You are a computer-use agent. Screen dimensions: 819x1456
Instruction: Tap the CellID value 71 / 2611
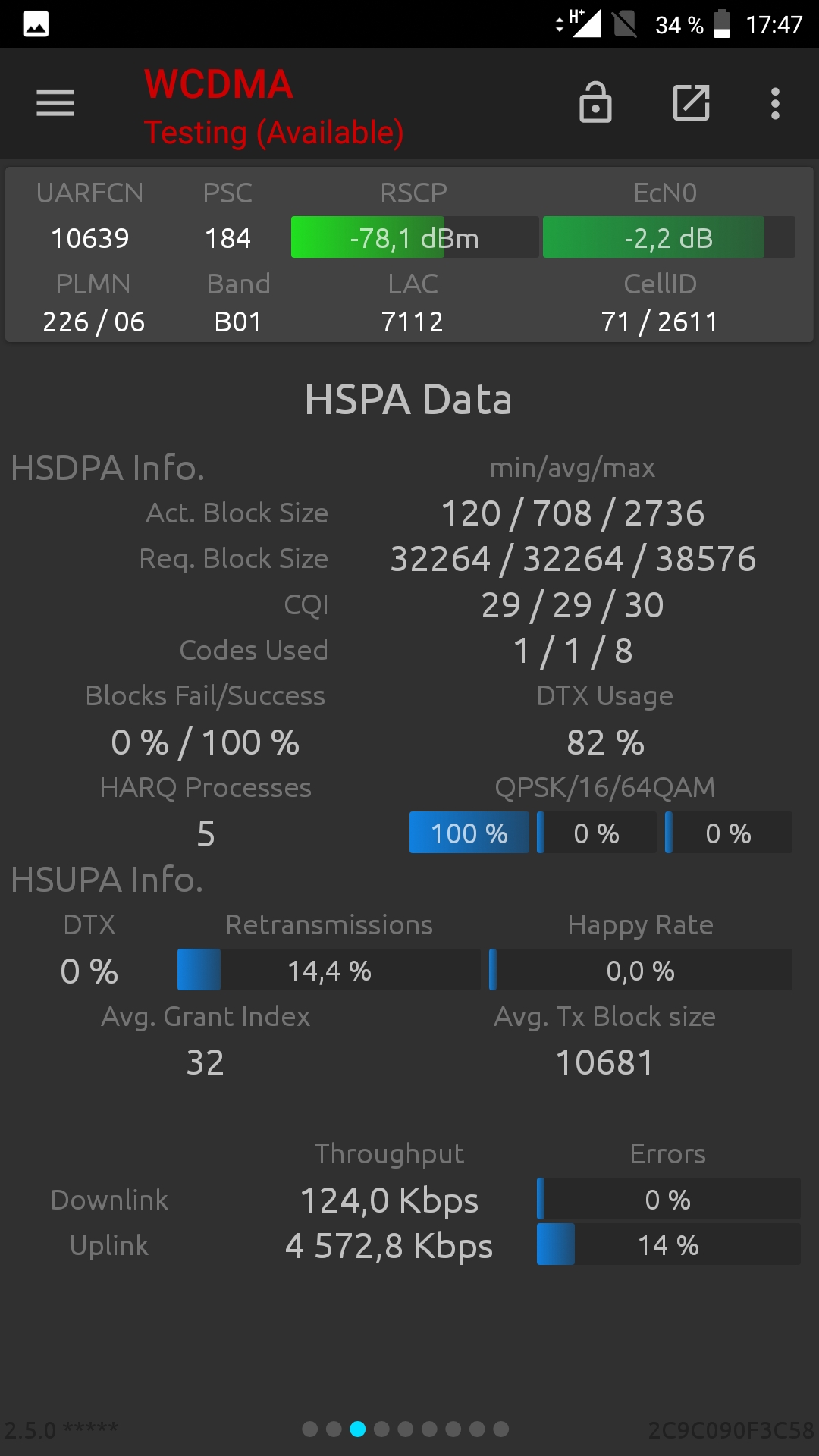(660, 322)
